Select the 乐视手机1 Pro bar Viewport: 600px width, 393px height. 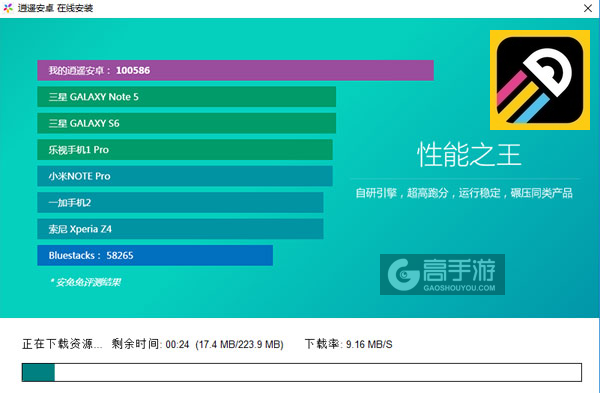pos(185,150)
